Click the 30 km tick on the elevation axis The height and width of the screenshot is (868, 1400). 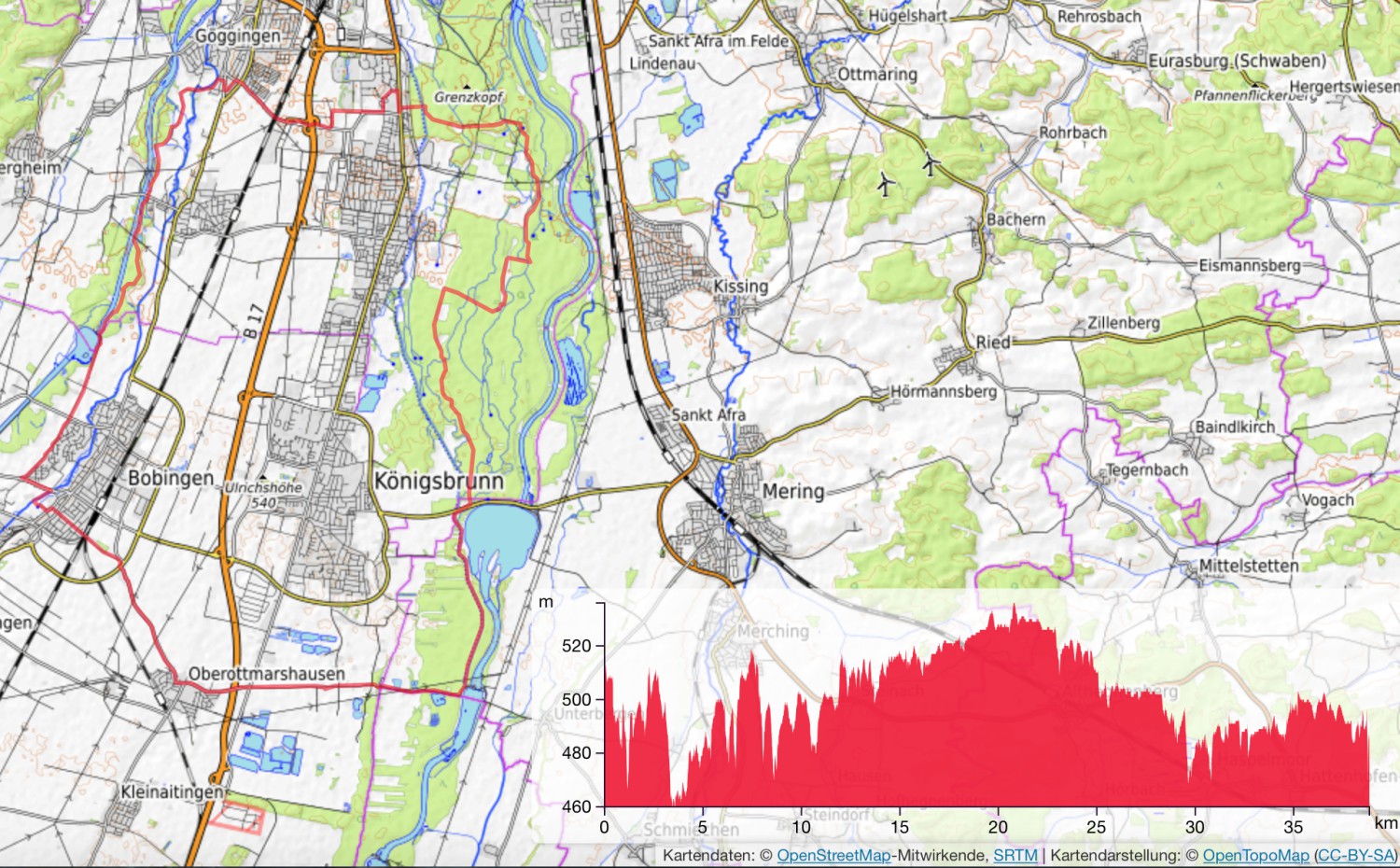pyautogui.click(x=1195, y=827)
